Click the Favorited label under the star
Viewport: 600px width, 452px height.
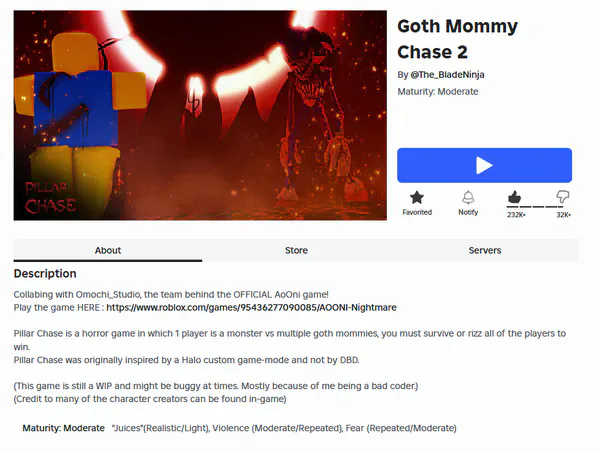coord(417,212)
